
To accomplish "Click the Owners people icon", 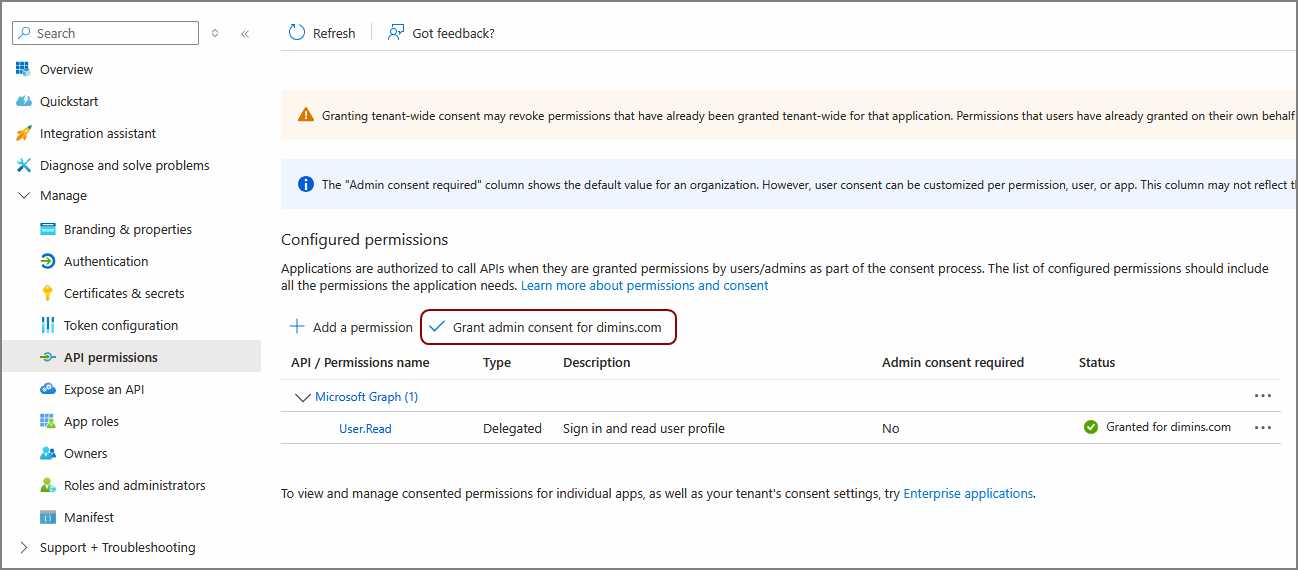I will pos(47,453).
